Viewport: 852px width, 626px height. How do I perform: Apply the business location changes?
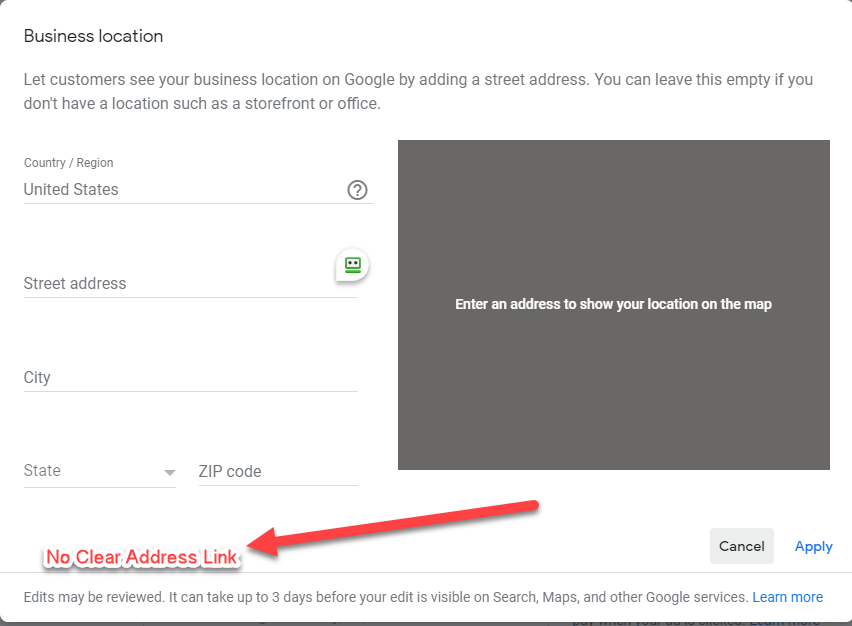813,546
